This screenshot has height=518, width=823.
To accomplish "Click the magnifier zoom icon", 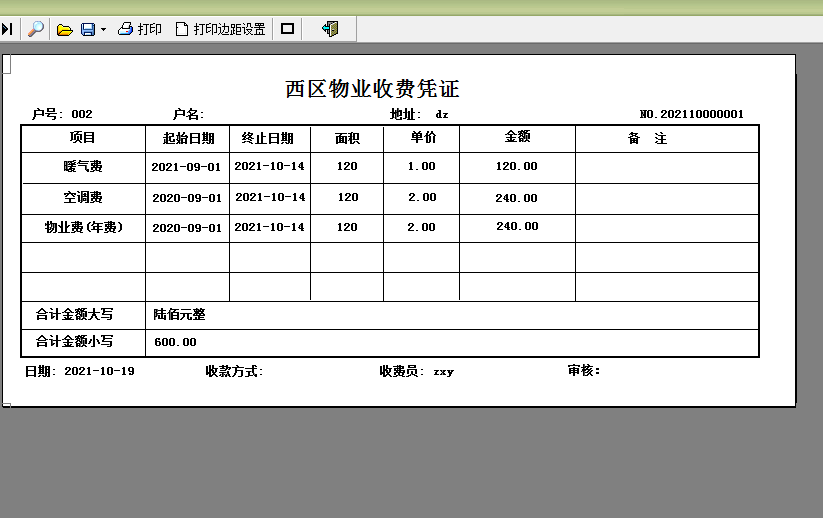I will pos(35,29).
